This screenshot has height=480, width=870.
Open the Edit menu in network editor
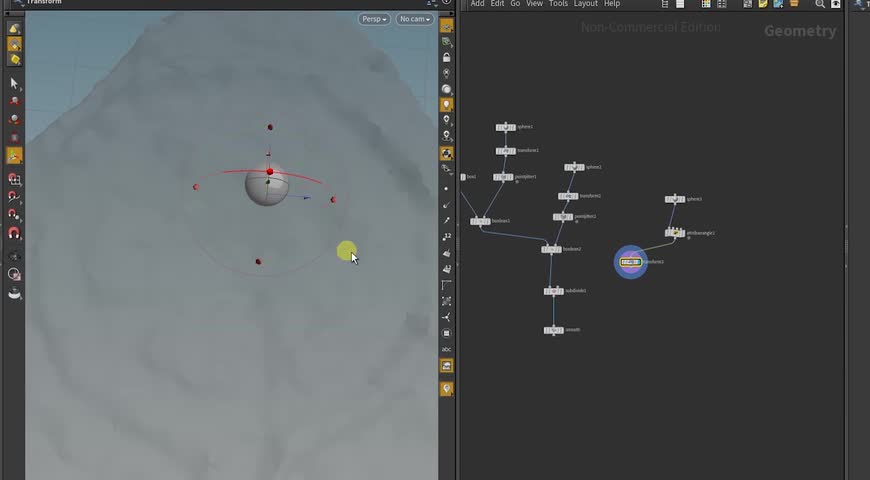(497, 4)
